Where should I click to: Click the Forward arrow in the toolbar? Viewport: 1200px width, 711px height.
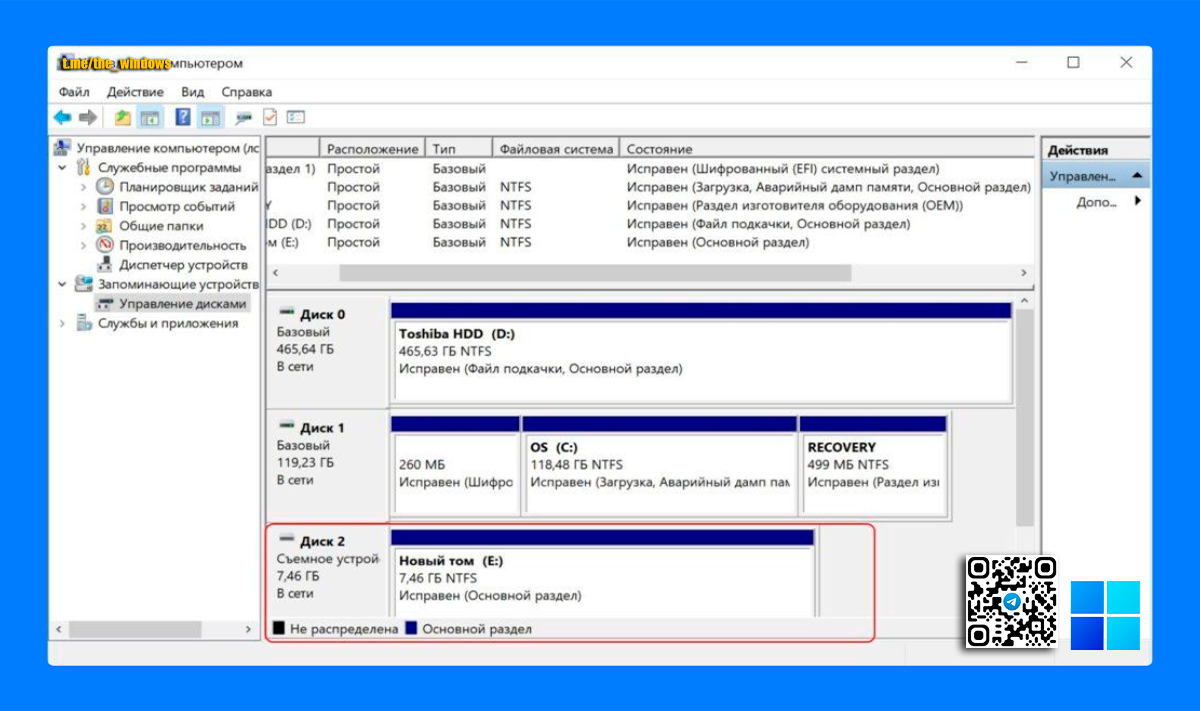tap(88, 117)
